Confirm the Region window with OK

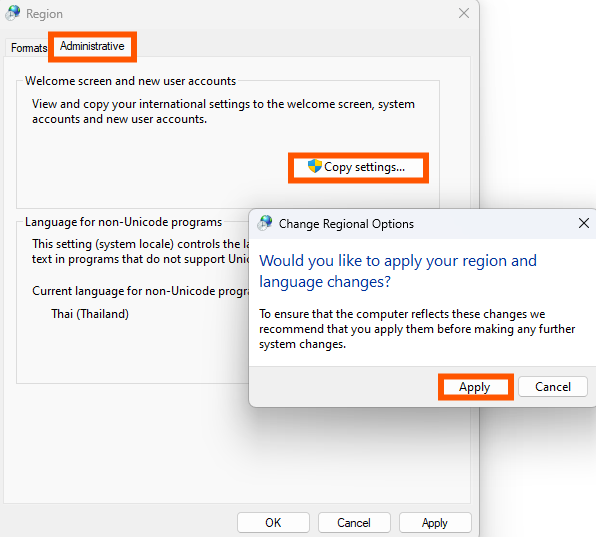point(273,523)
